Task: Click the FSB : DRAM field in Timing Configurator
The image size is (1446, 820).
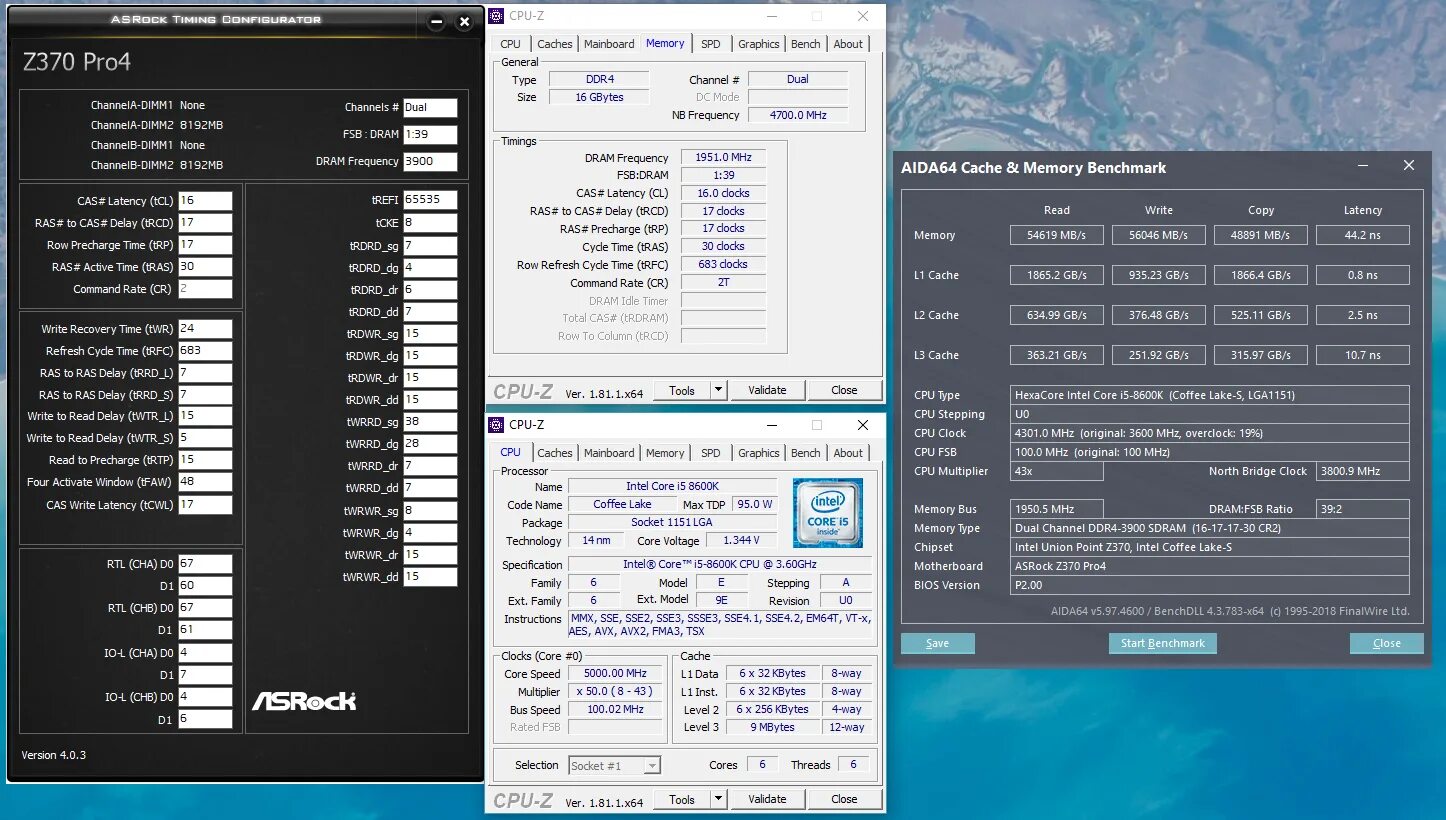Action: [430, 135]
